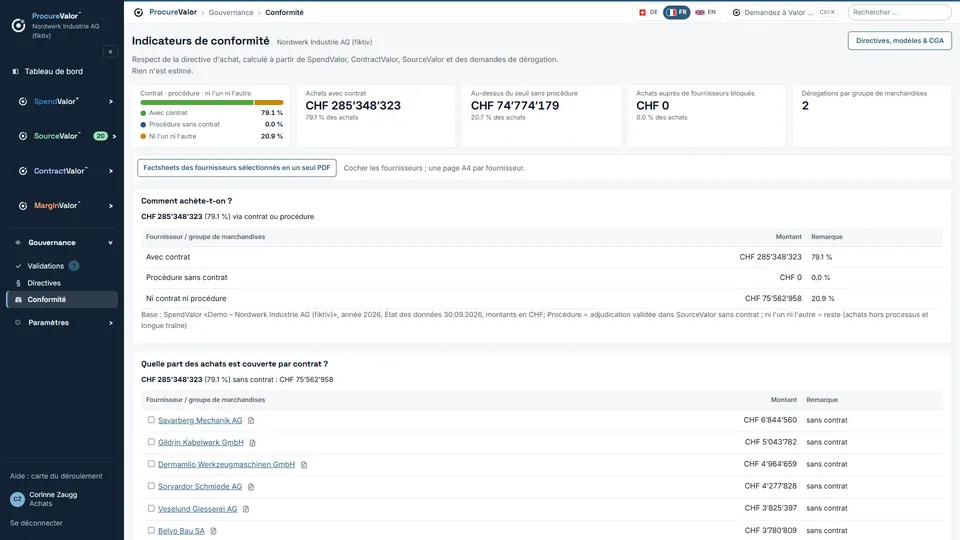Open Directives, modèles & CGA

pos(899,40)
